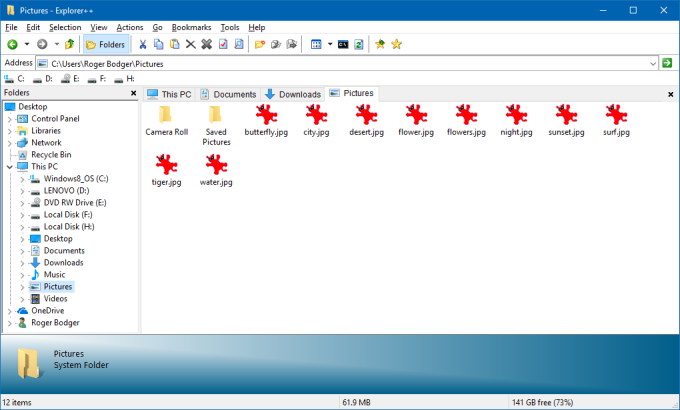The image size is (680, 410).
Task: Collapse the This PC tree node
Action: coord(10,167)
